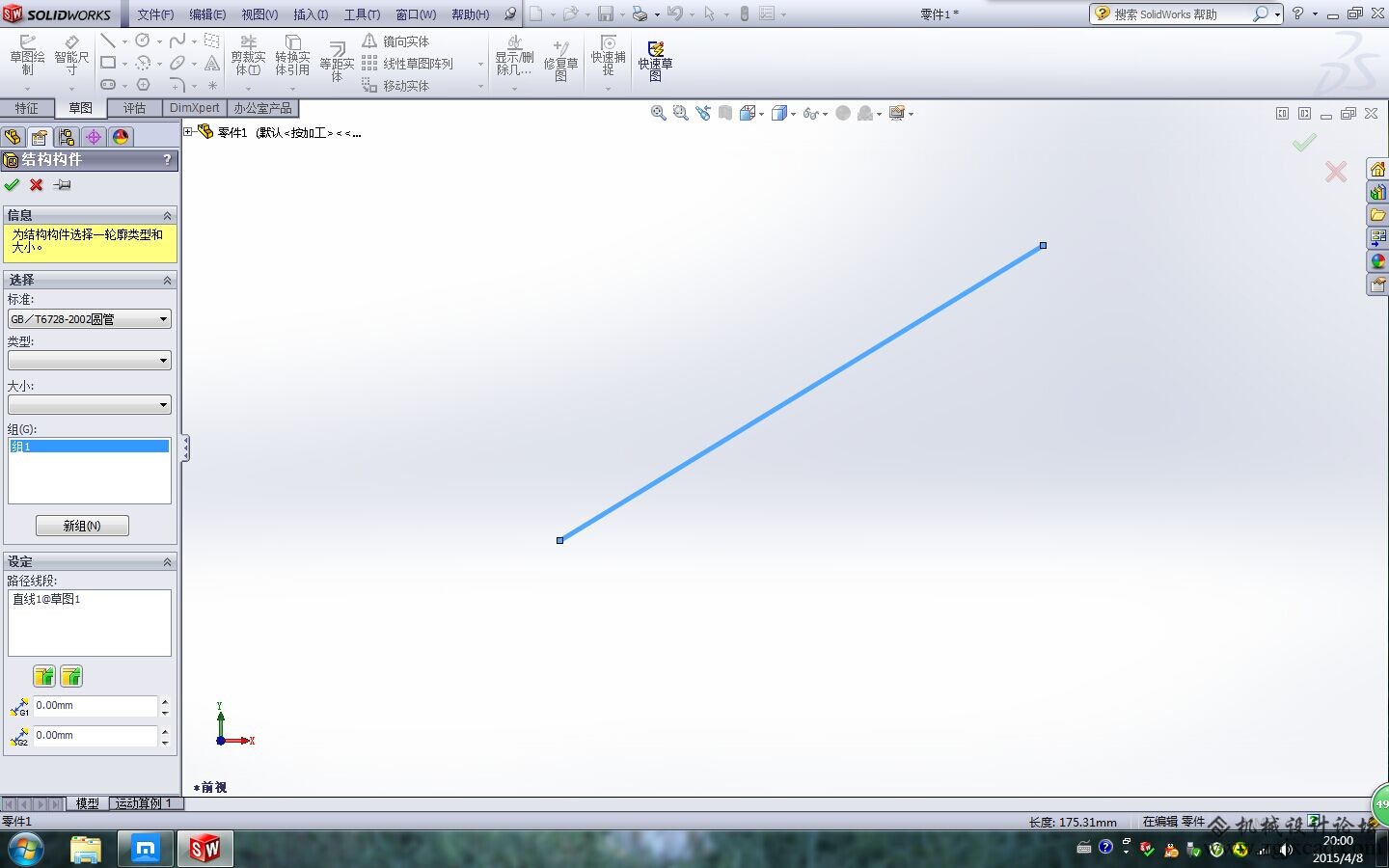The image size is (1389, 868).
Task: Collapse the 选择 section
Action: [x=167, y=280]
